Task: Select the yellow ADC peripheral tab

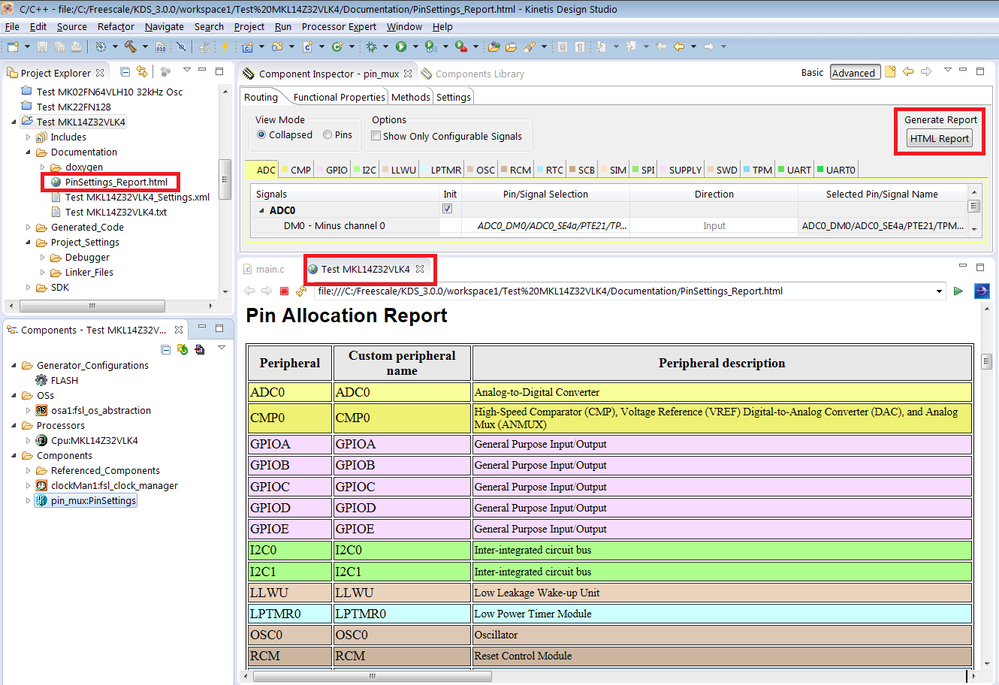Action: 264,171
